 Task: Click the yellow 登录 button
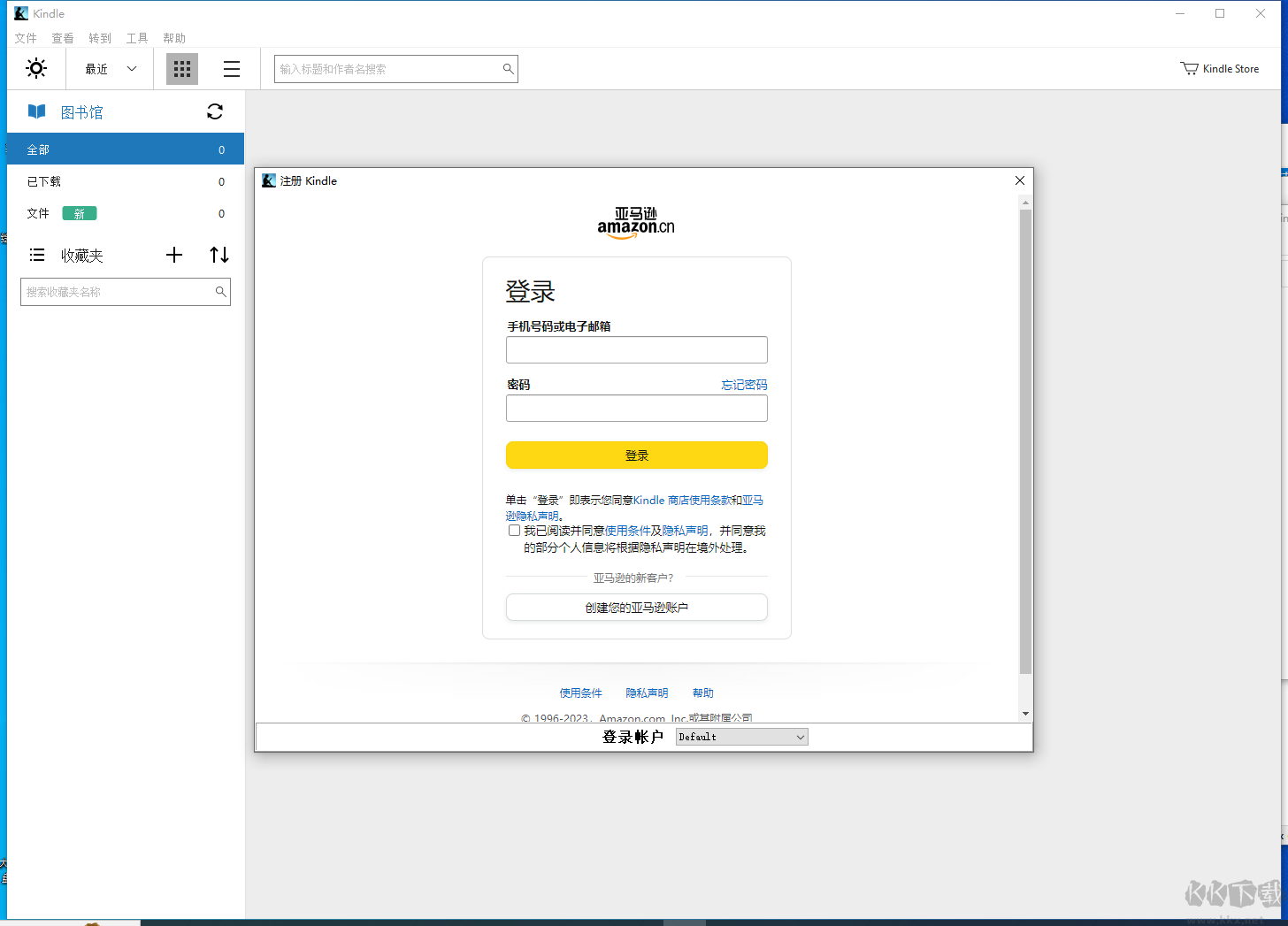coord(636,455)
